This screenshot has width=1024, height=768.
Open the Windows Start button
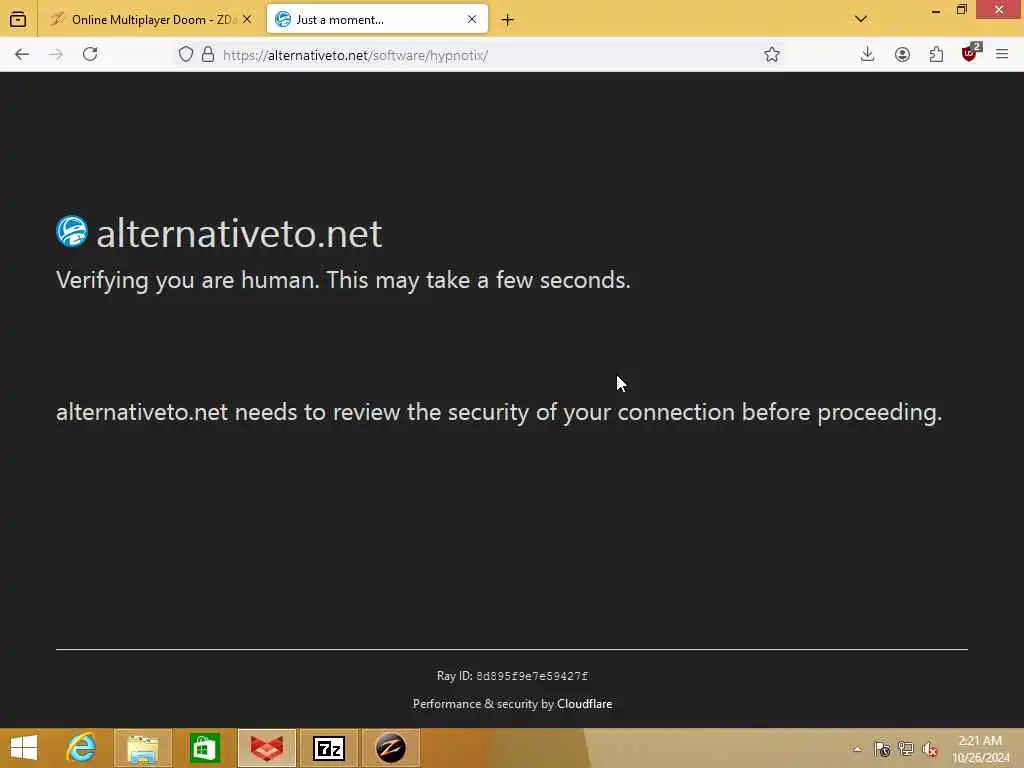click(x=24, y=748)
